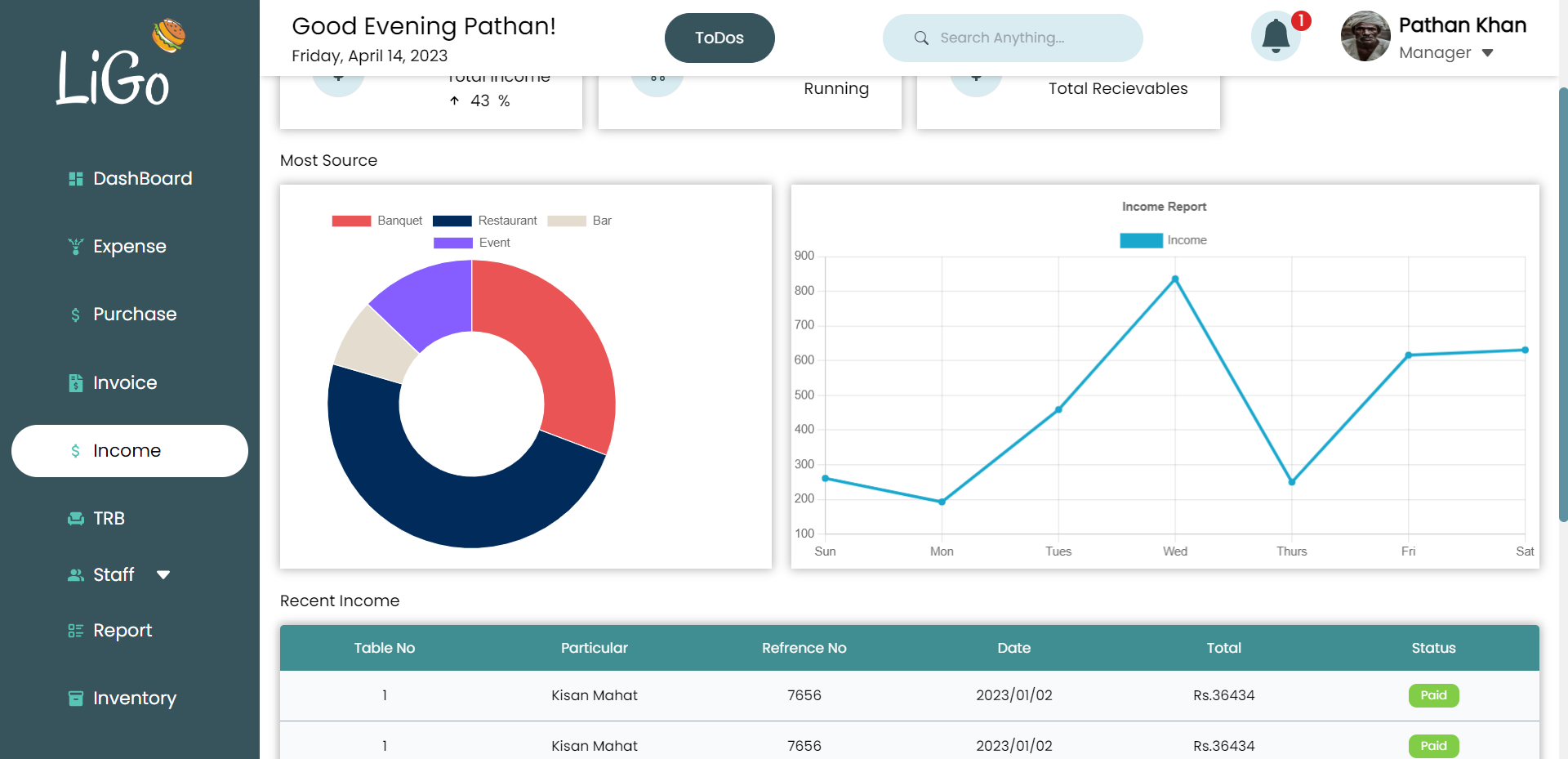Click the Expense icon in sidebar

[76, 247]
